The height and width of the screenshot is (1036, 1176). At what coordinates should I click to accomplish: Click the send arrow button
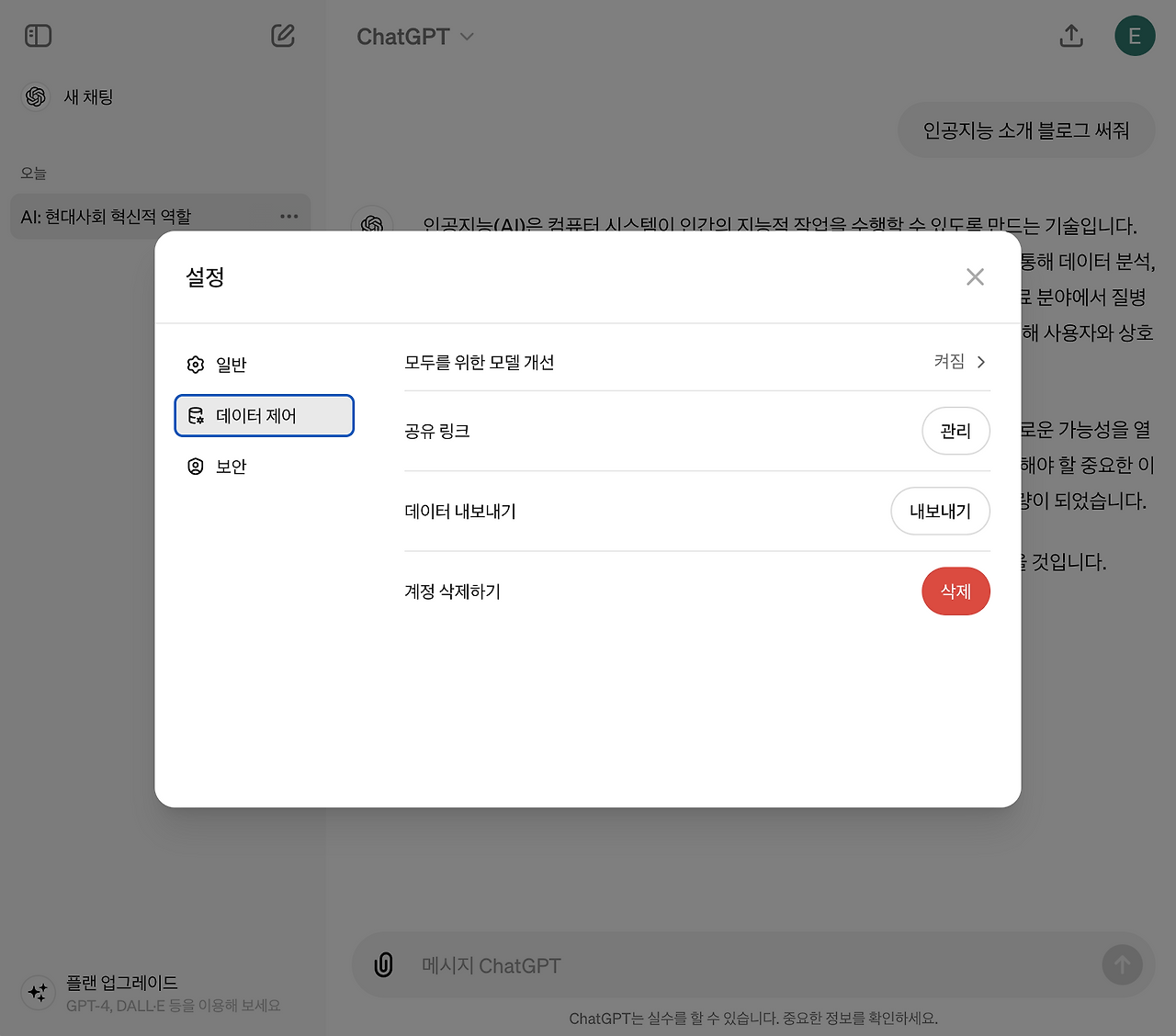[x=1122, y=965]
